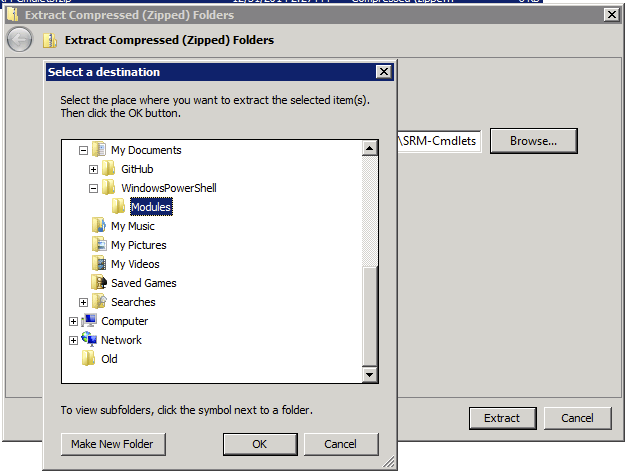Click the Network icon in tree
This screenshot has height=476, width=628.
pyautogui.click(x=89, y=339)
